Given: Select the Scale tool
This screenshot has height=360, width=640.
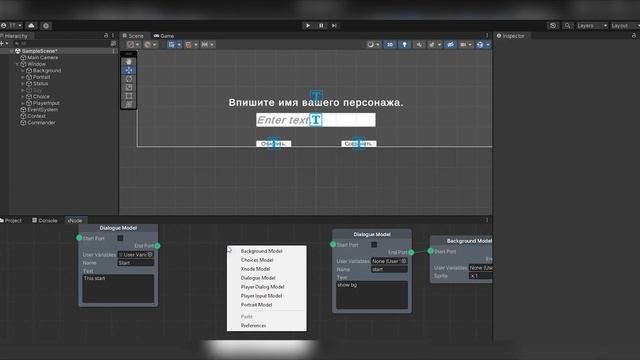Looking at the screenshot, I should 129,87.
